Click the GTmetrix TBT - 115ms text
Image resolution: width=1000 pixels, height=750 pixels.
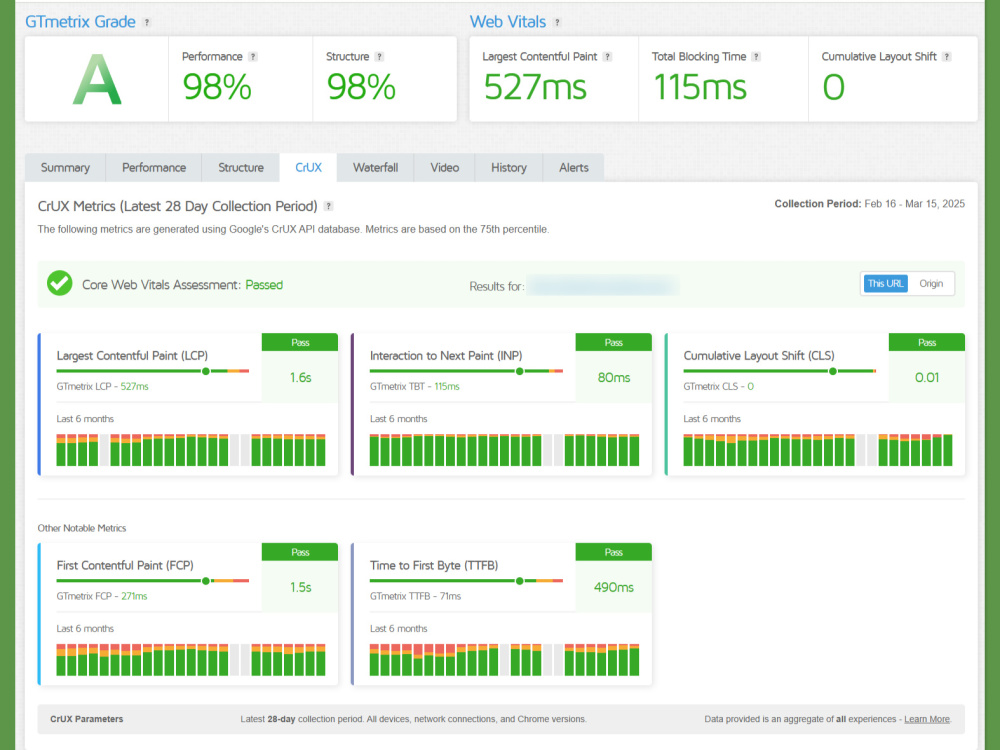point(415,386)
